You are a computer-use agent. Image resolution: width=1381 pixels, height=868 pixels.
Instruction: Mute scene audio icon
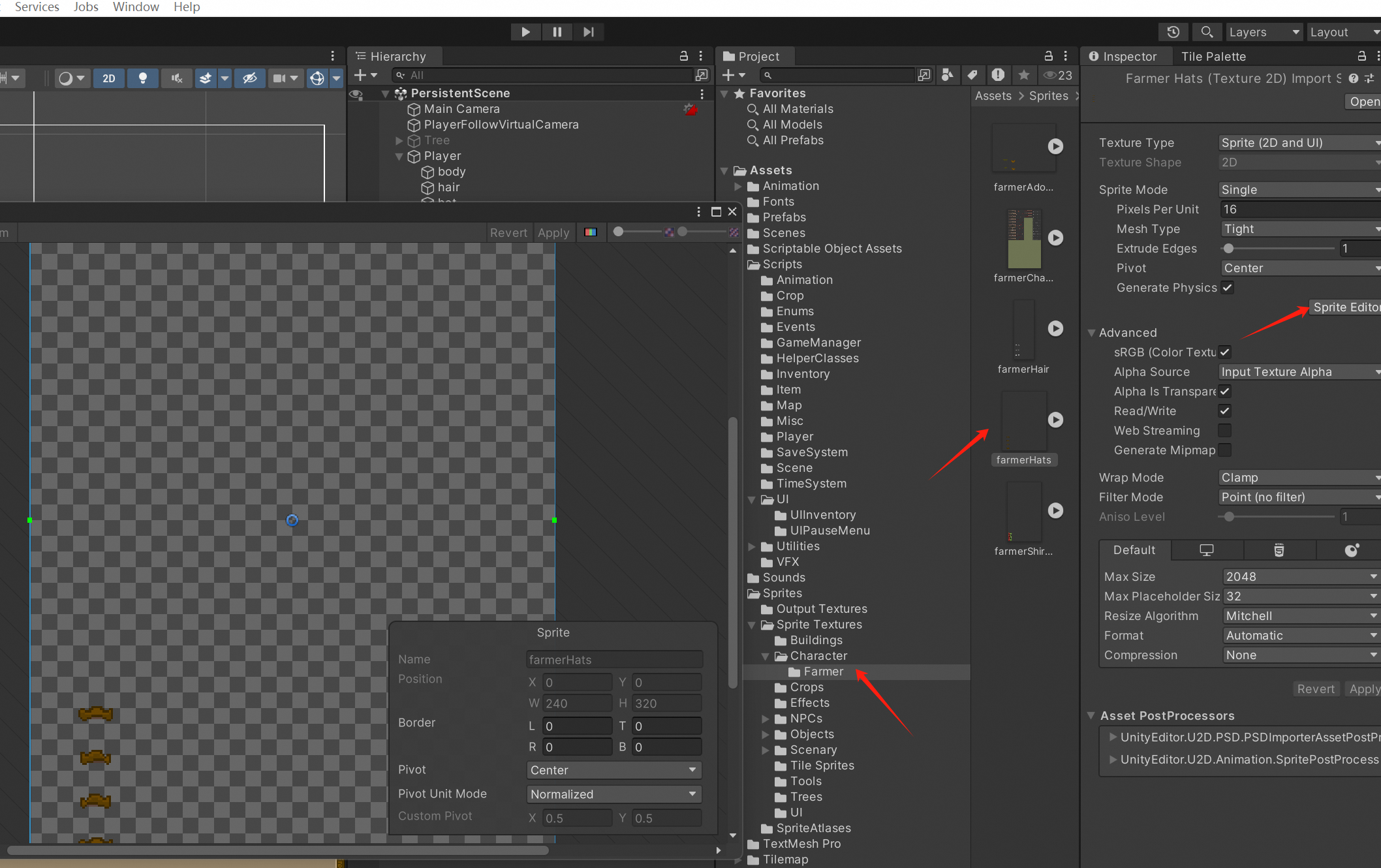[176, 78]
